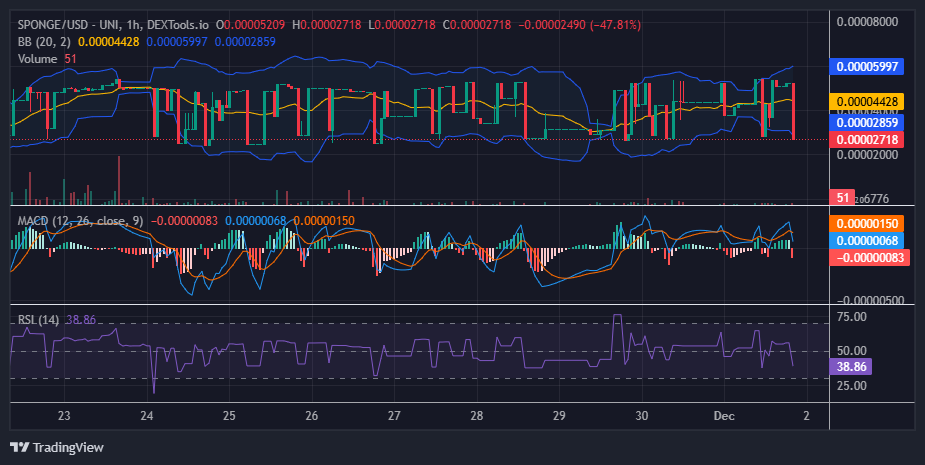Click the red volume axis label 51
Image resolution: width=925 pixels, height=465 pixels.
(x=842, y=198)
